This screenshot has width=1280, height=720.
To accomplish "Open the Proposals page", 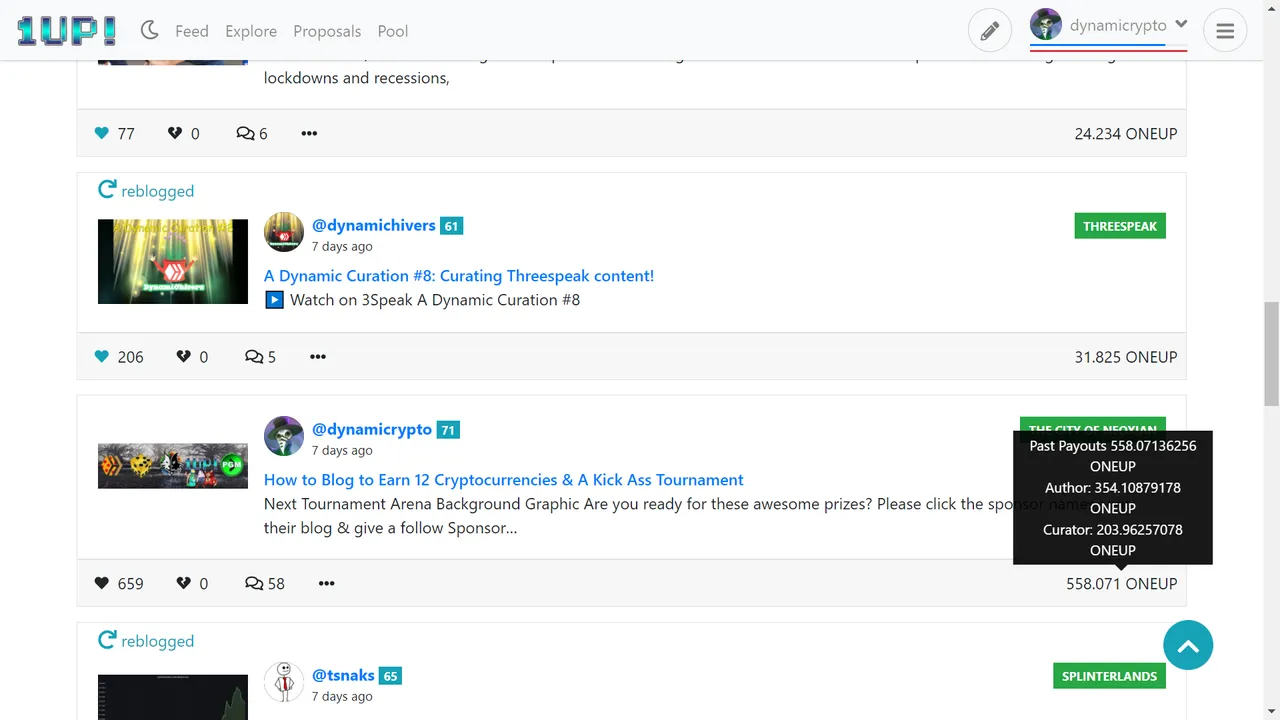I will pyautogui.click(x=327, y=31).
